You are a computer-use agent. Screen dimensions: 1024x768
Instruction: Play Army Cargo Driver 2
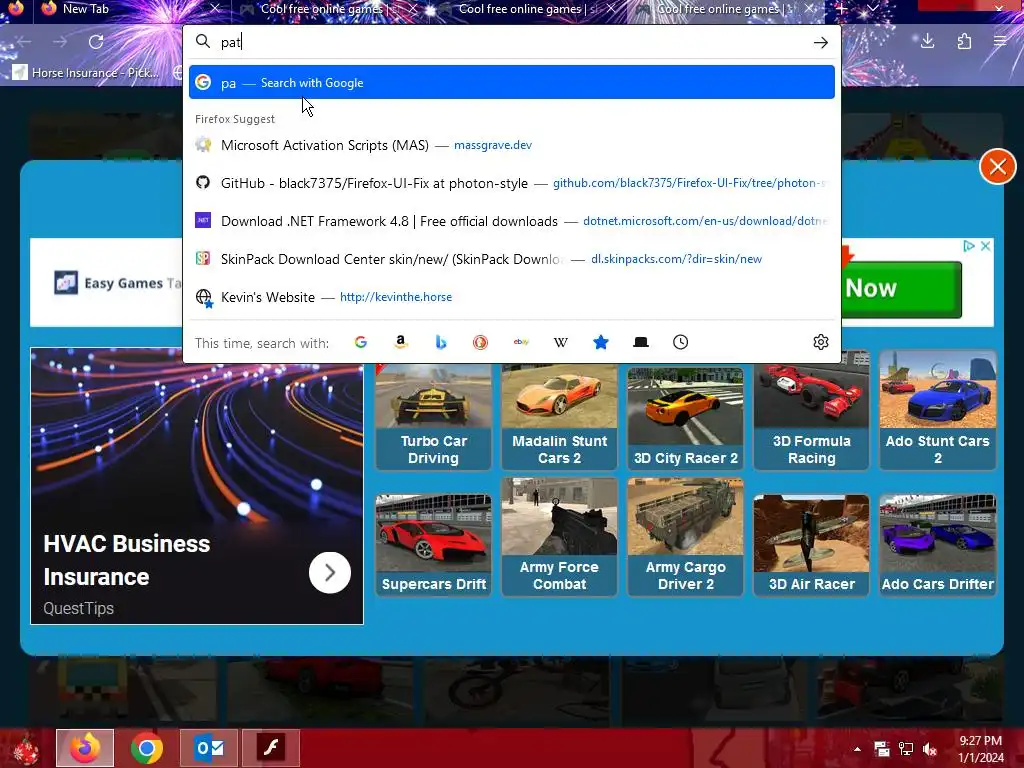click(686, 537)
